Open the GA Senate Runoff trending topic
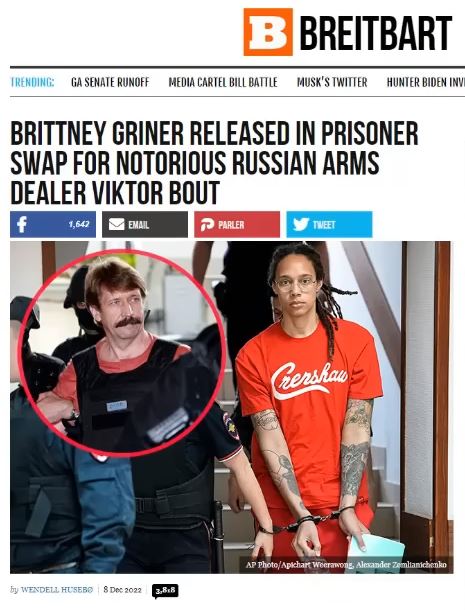This screenshot has height=610, width=465. tap(110, 82)
